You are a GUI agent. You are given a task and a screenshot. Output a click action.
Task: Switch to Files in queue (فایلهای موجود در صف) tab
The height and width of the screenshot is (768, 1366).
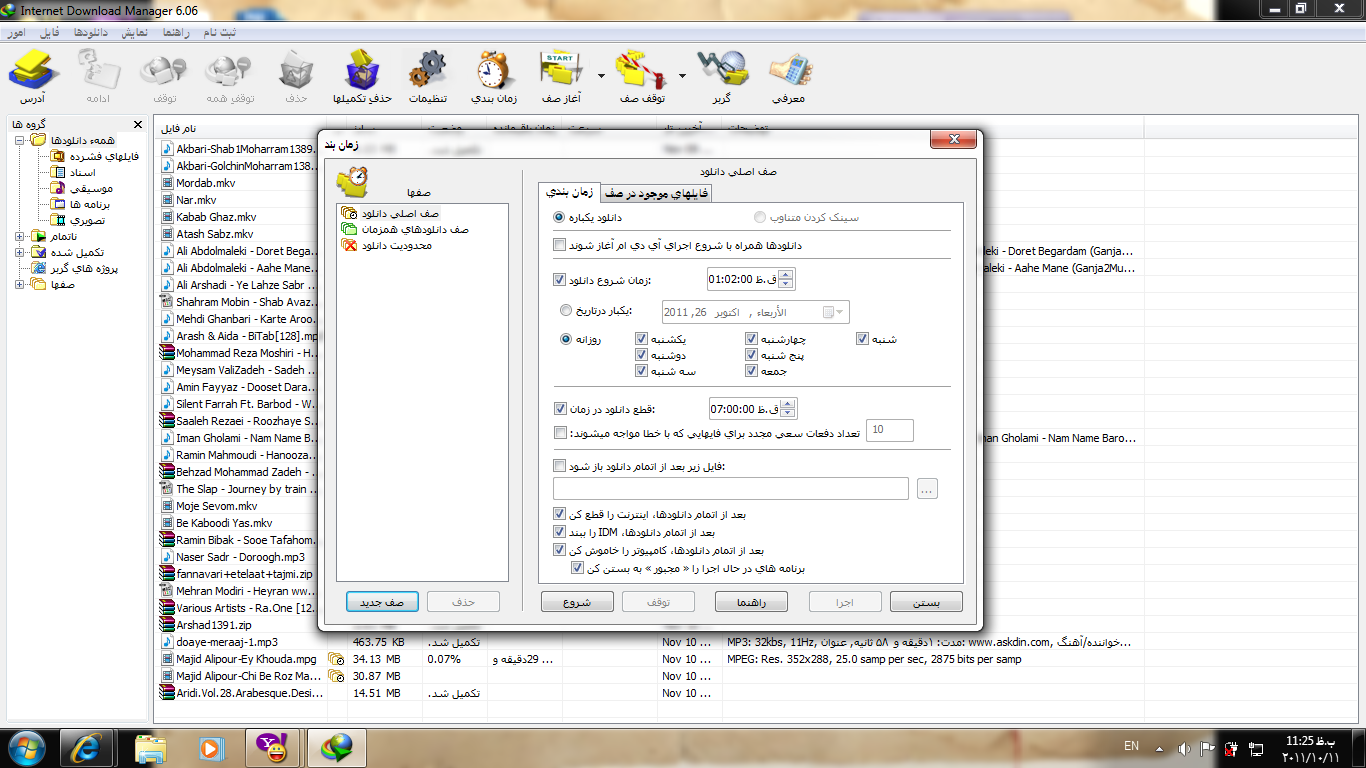pos(655,193)
